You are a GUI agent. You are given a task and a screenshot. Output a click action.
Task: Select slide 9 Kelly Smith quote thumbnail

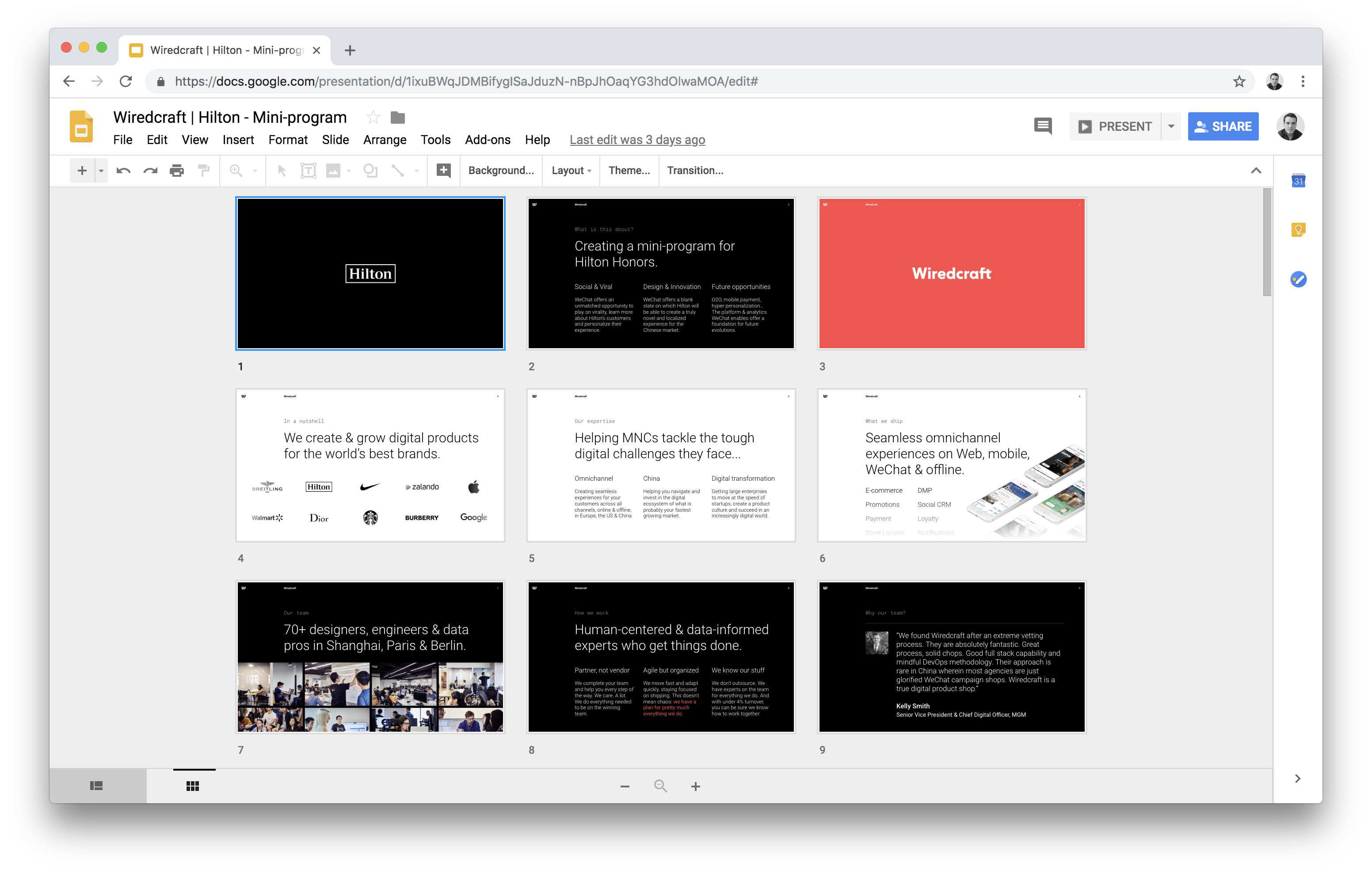(x=952, y=657)
